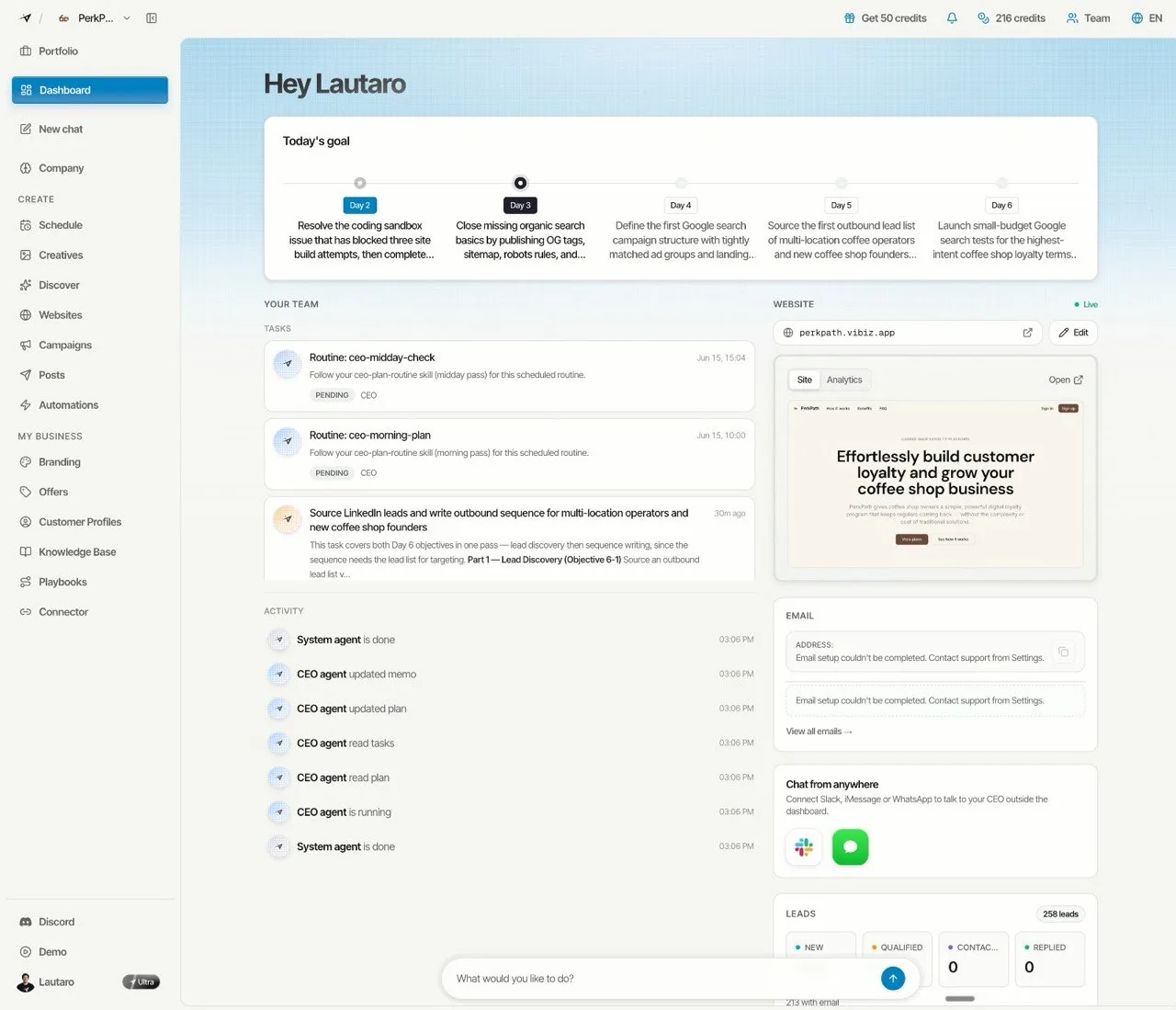Open perkpath.vibiz.app external link icon
Image resolution: width=1176 pixels, height=1010 pixels.
pyautogui.click(x=1027, y=333)
